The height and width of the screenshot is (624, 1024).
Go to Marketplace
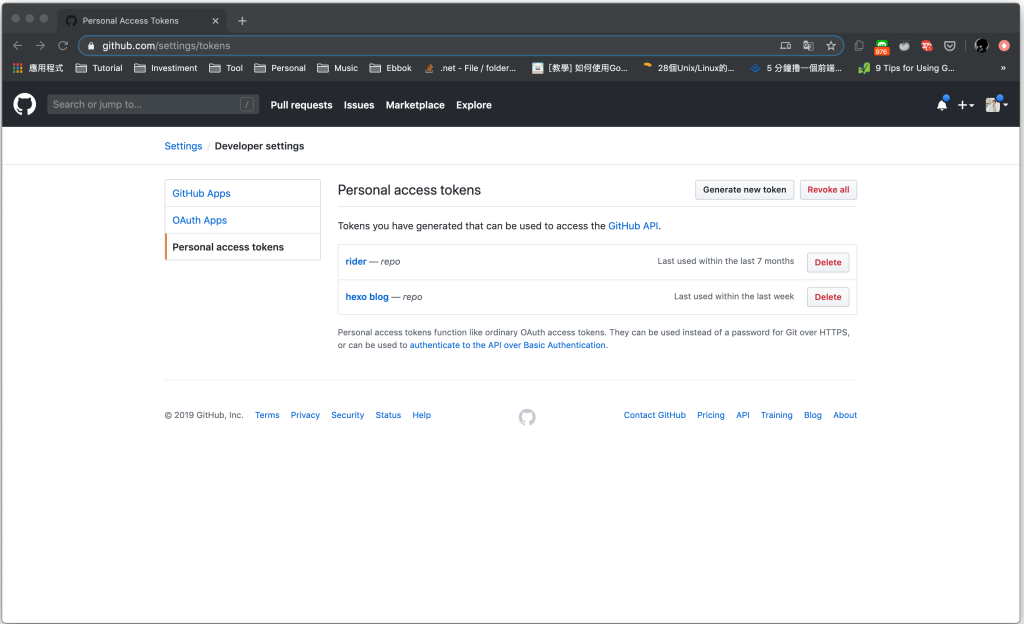(x=415, y=105)
